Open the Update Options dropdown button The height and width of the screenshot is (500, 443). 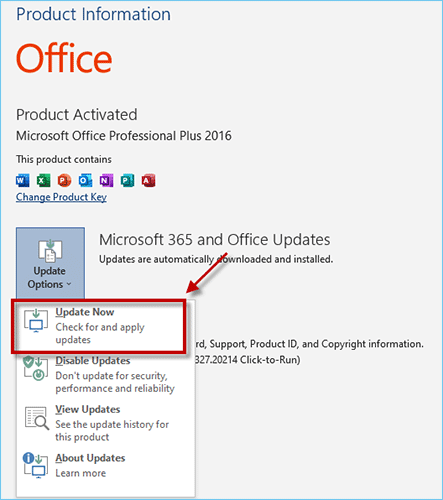(x=50, y=263)
